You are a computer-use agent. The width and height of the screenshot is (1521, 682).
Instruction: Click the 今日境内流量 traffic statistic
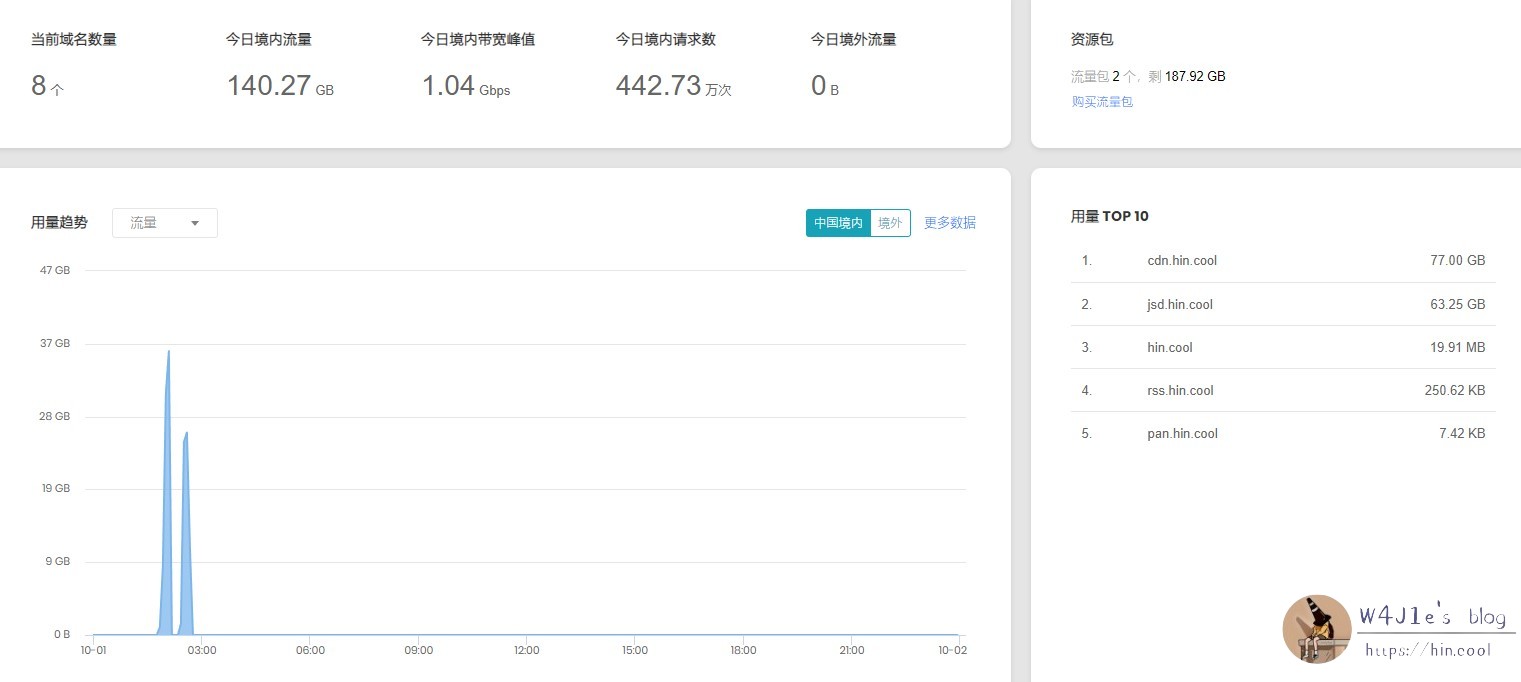[x=268, y=39]
